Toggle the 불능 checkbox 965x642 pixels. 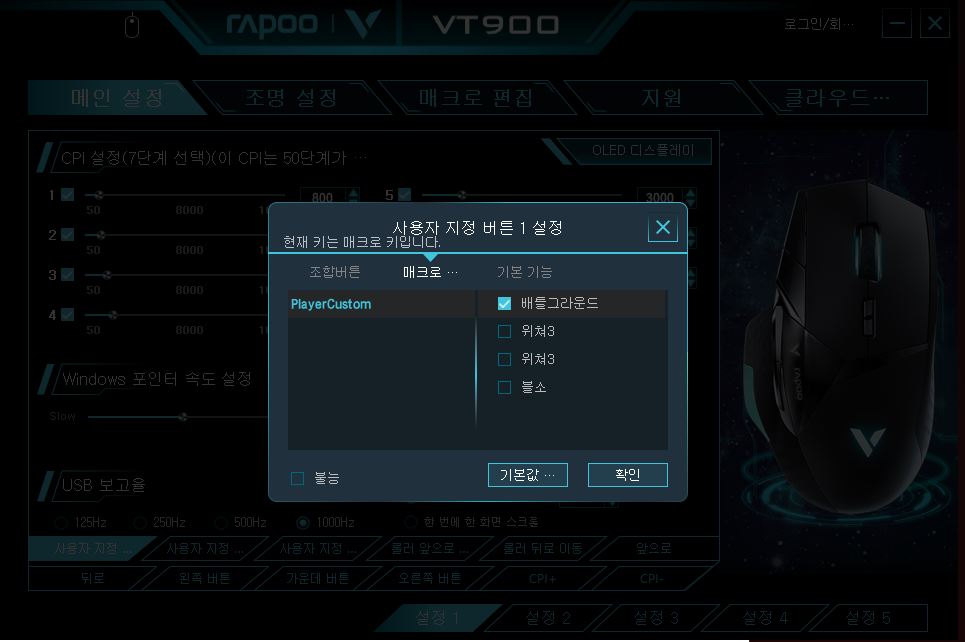point(297,478)
